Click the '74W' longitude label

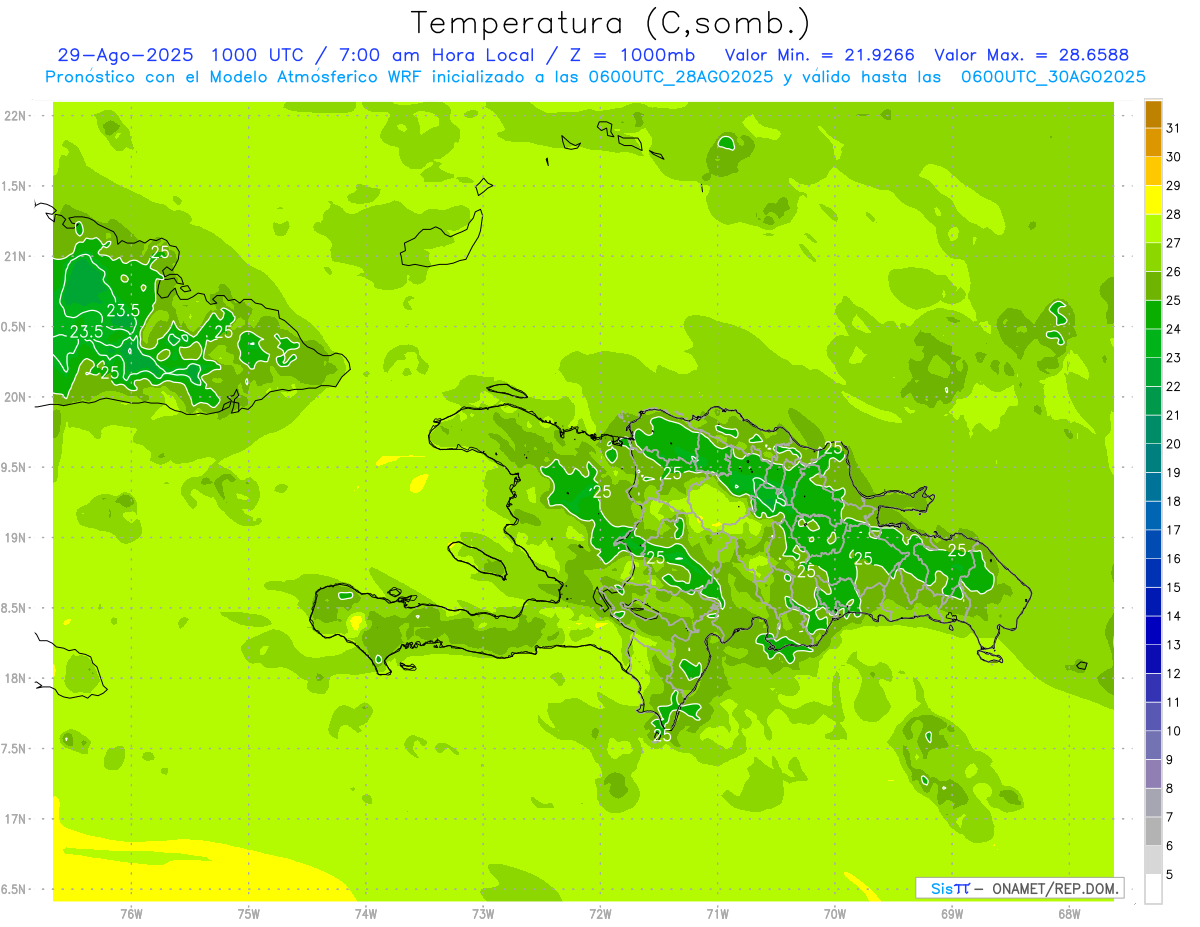point(366,914)
